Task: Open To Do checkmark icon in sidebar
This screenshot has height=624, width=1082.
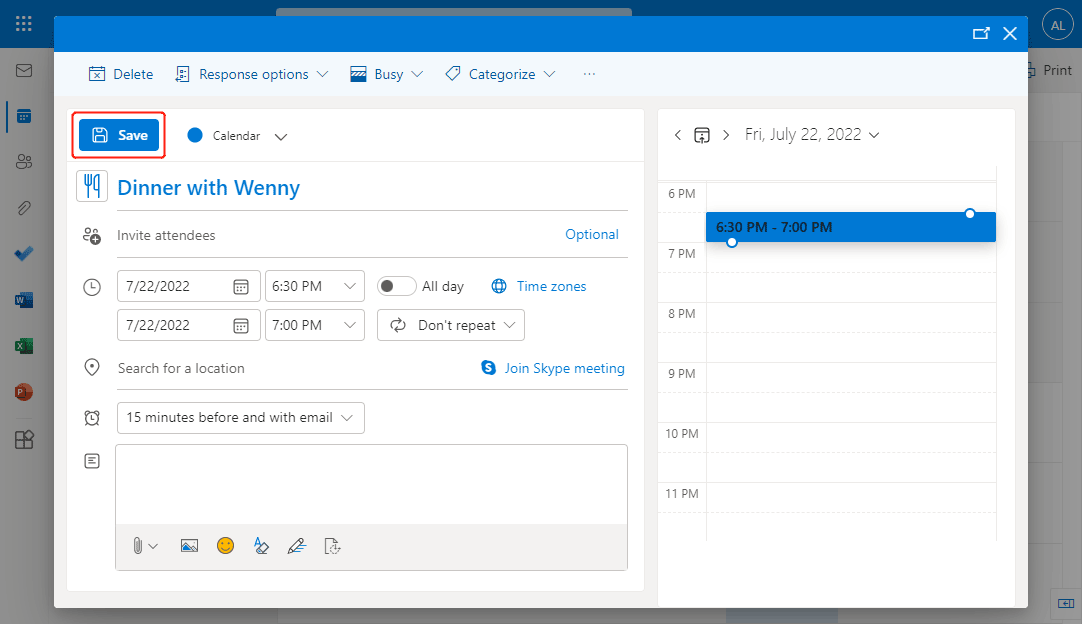Action: click(x=24, y=254)
